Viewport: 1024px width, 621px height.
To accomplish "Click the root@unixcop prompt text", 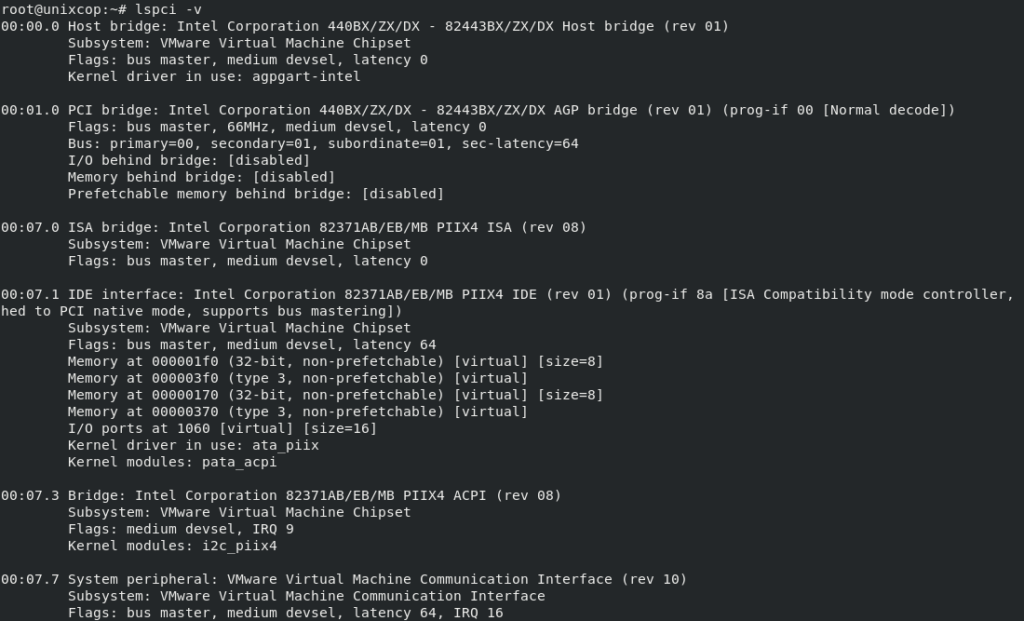I will coord(64,10).
